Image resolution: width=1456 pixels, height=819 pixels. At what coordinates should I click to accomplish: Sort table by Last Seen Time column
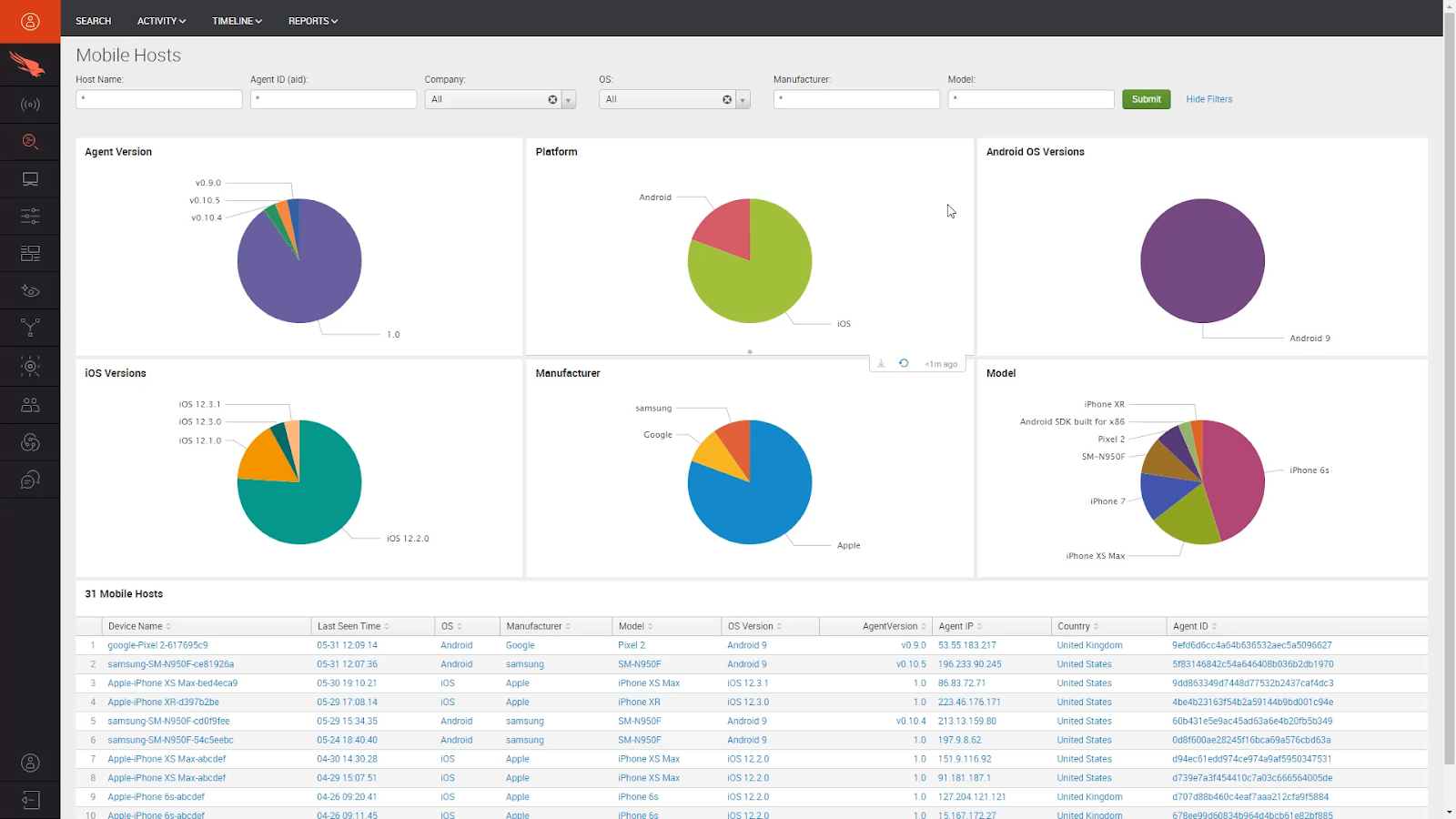[353, 626]
